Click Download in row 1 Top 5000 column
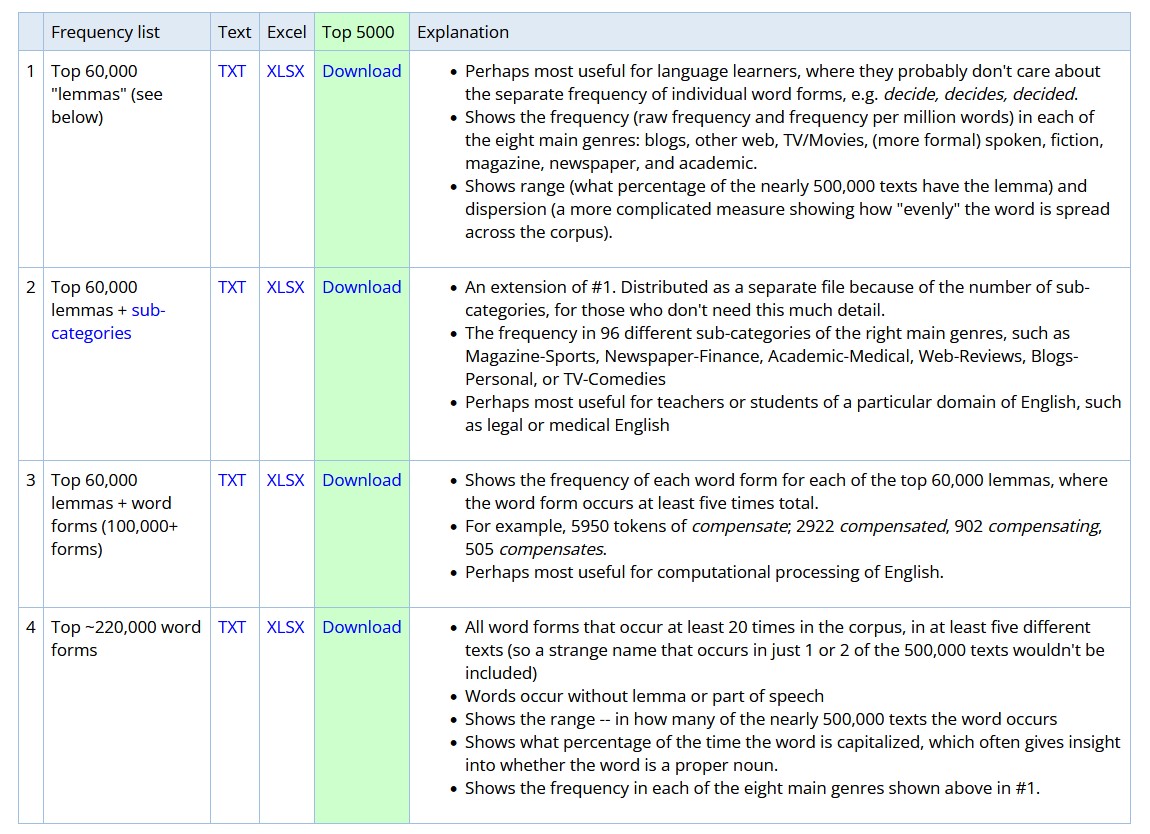This screenshot has width=1150, height=834. click(361, 71)
